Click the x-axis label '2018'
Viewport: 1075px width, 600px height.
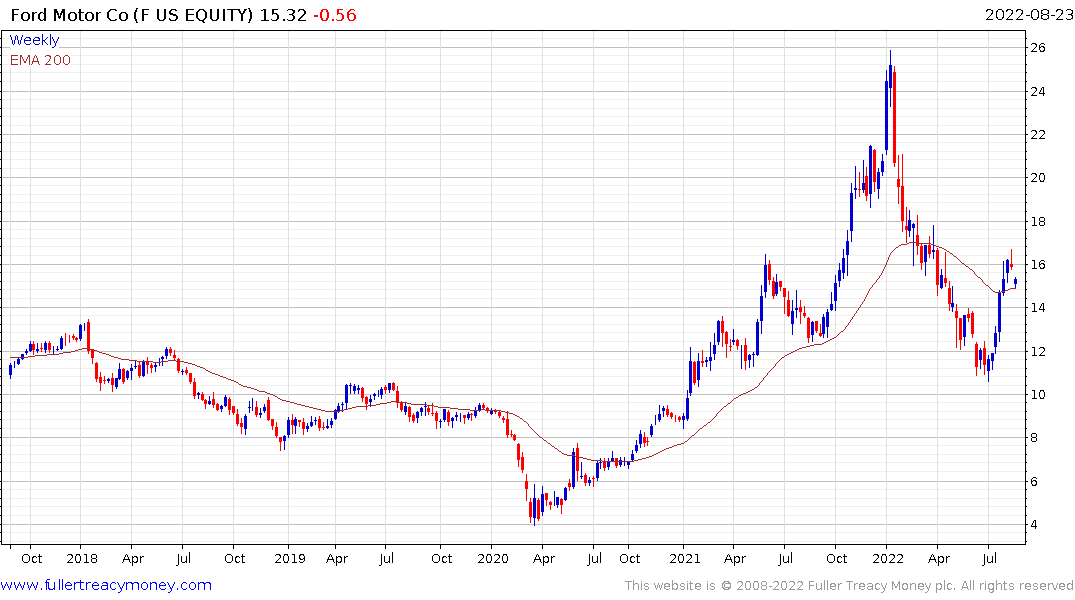[x=82, y=559]
